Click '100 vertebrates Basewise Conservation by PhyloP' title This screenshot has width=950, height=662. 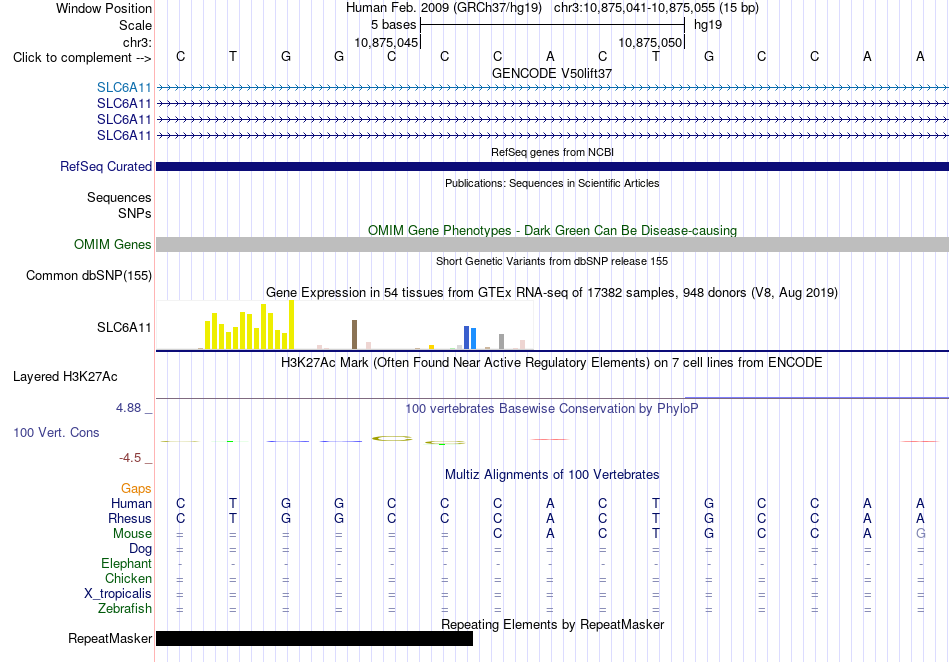point(552,409)
